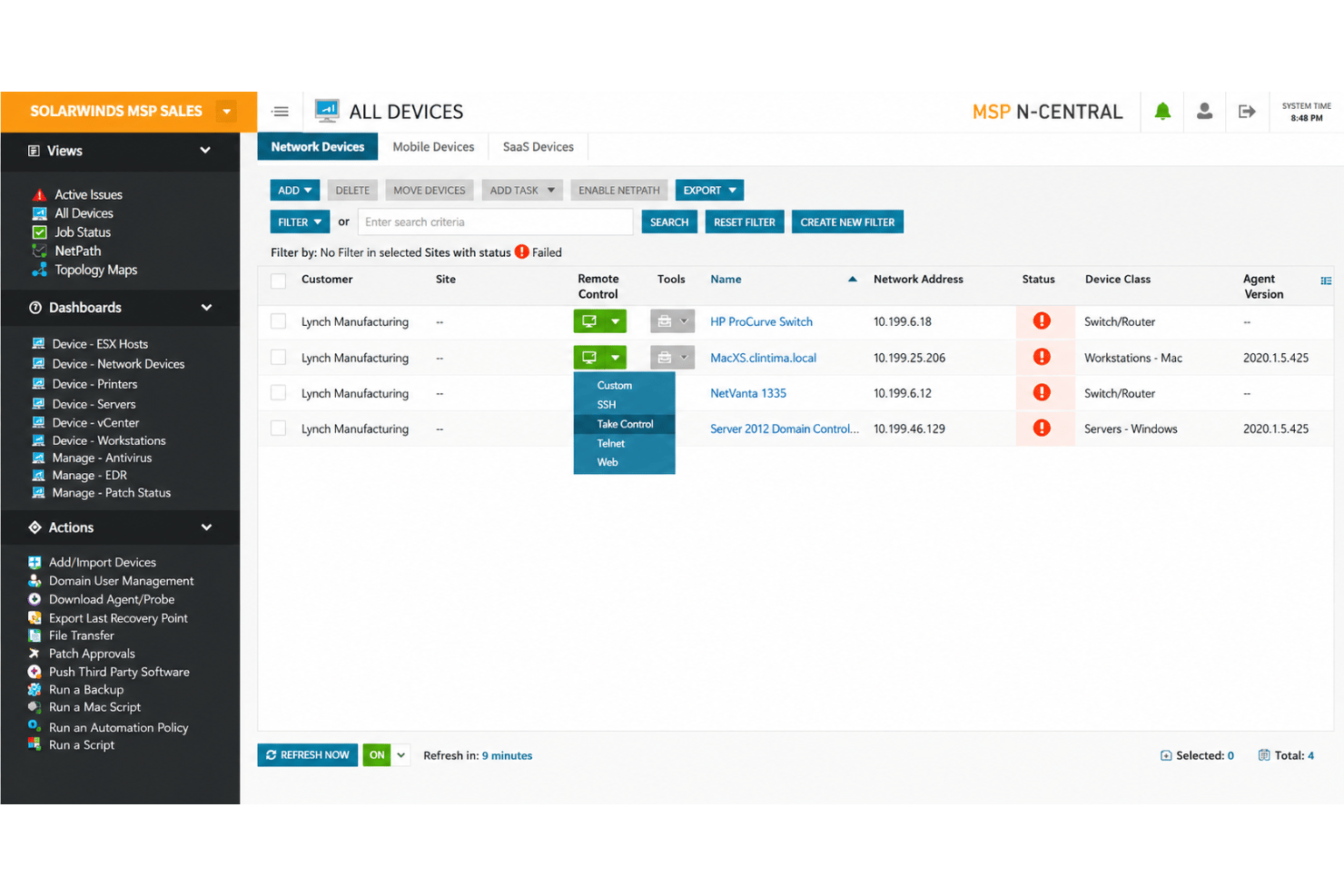Image resolution: width=1344 pixels, height=896 pixels.
Task: Click the Patch Approvals icon
Action: (35, 654)
